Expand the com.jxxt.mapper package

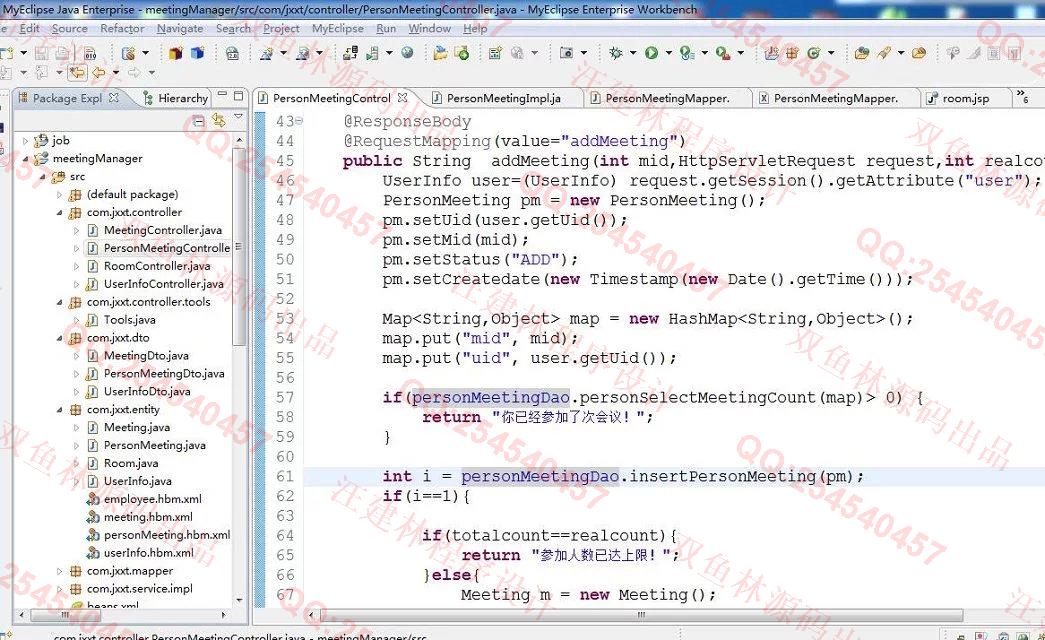59,571
